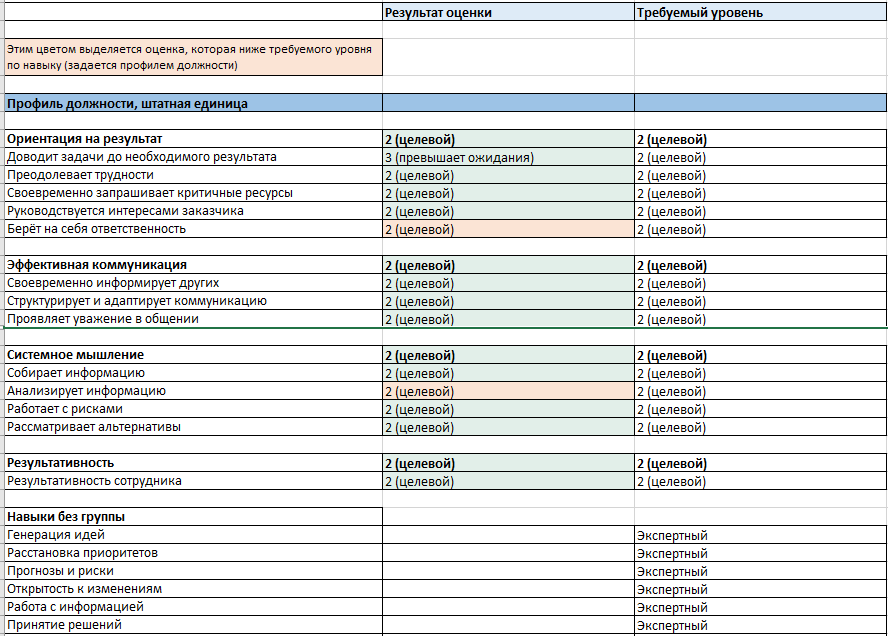The image size is (888, 636).
Task: Select empty result cell for 'Принятие решений'
Action: coord(508,625)
